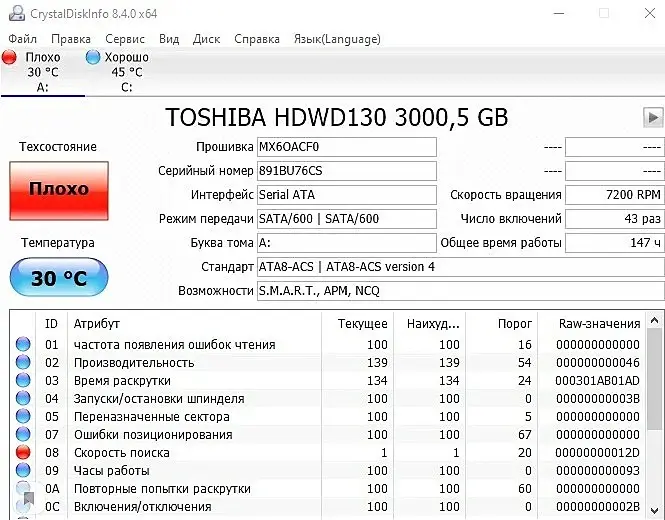
Task: Click blue status dot for attribute 05
Action: [23, 416]
